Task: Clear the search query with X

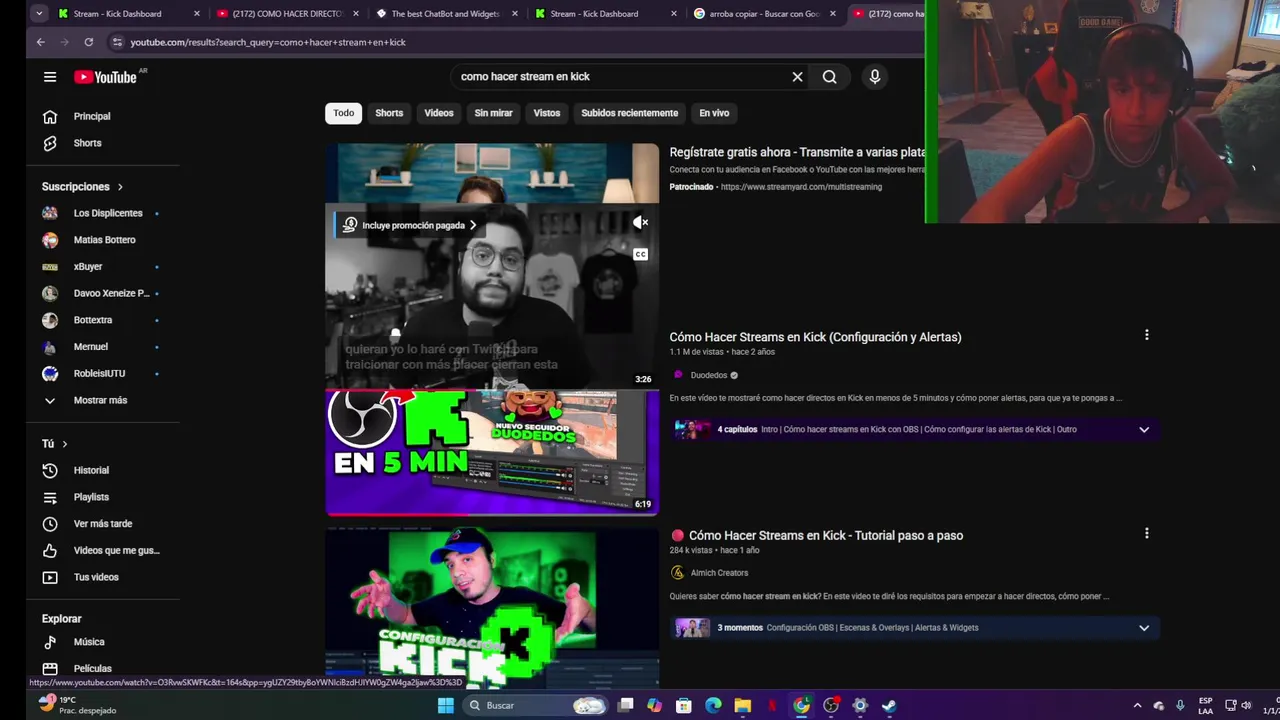Action: coord(797,77)
